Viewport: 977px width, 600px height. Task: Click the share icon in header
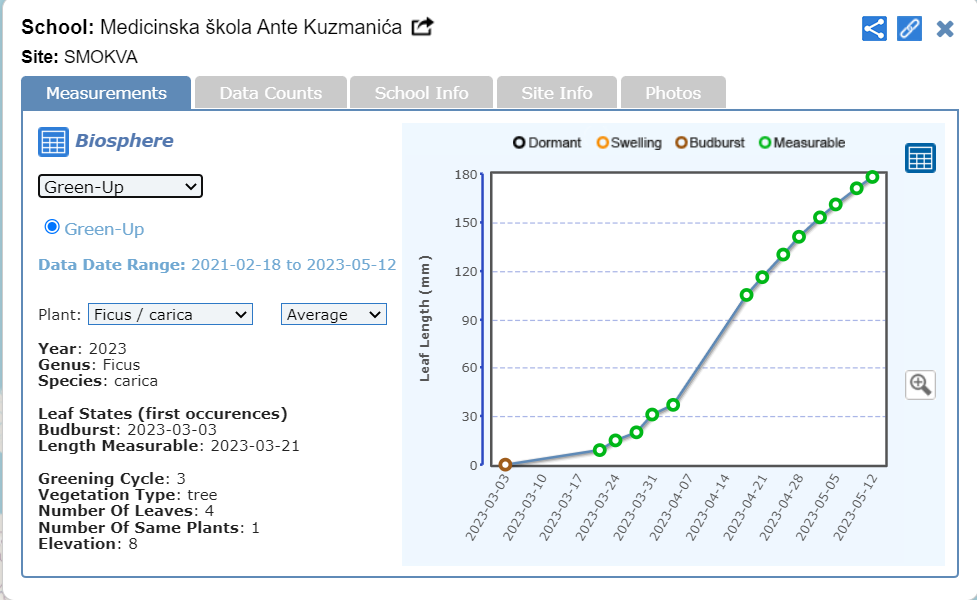click(874, 28)
